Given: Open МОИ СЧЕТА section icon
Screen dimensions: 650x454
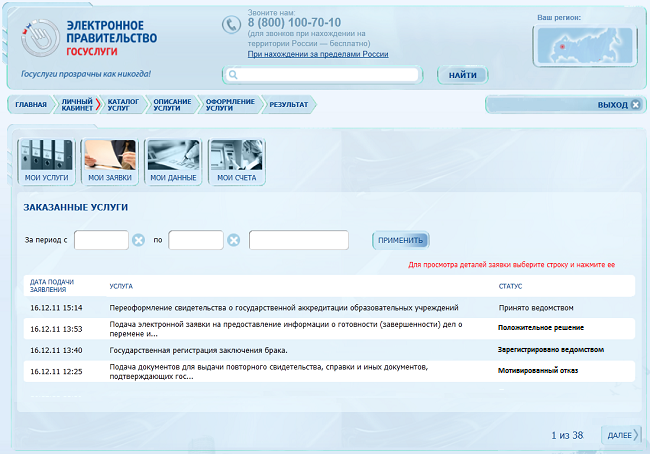Looking at the screenshot, I should [237, 161].
